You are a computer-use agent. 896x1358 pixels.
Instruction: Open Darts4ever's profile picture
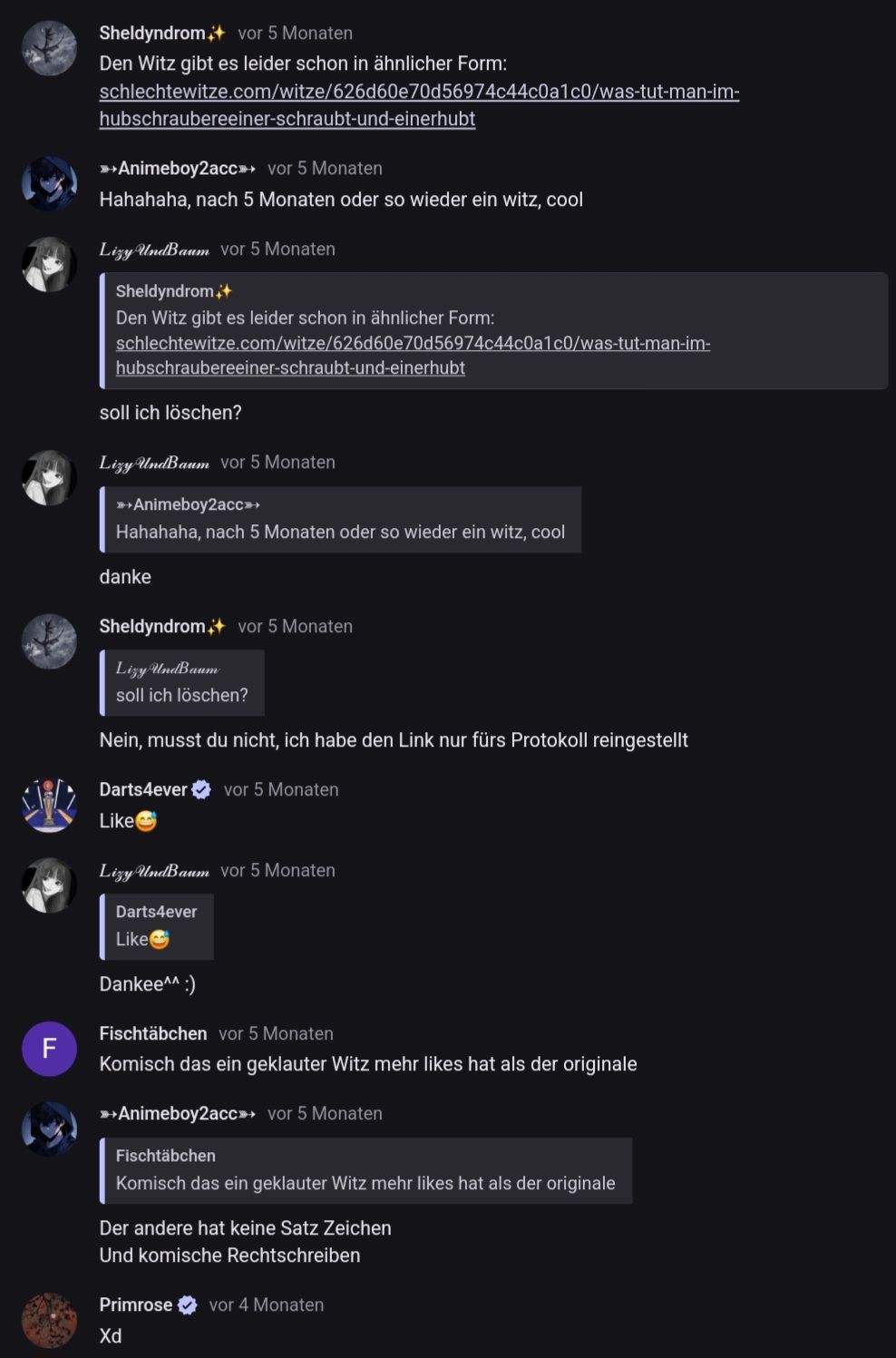pos(49,805)
